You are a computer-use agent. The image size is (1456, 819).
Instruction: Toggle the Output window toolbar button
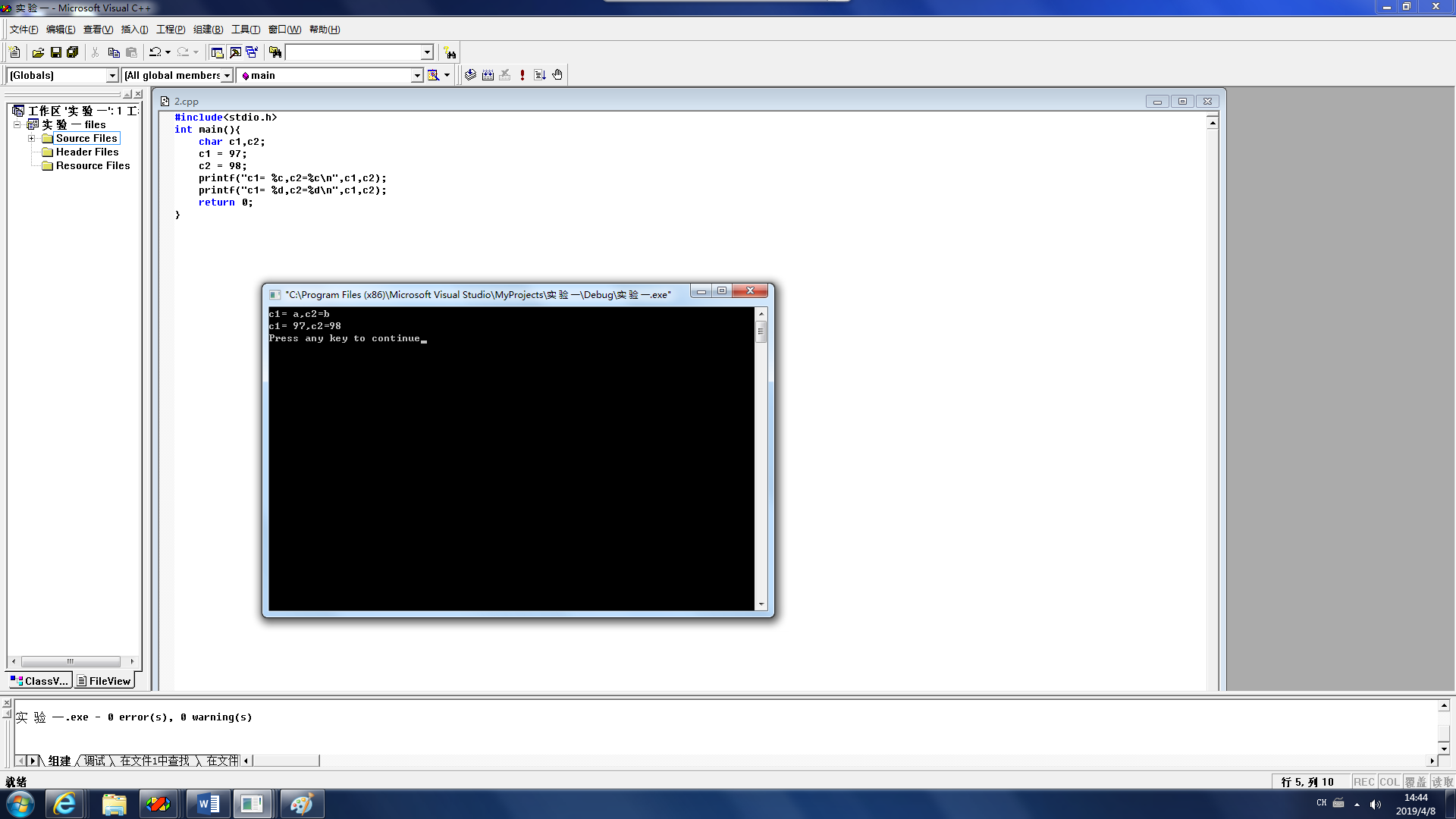point(235,52)
